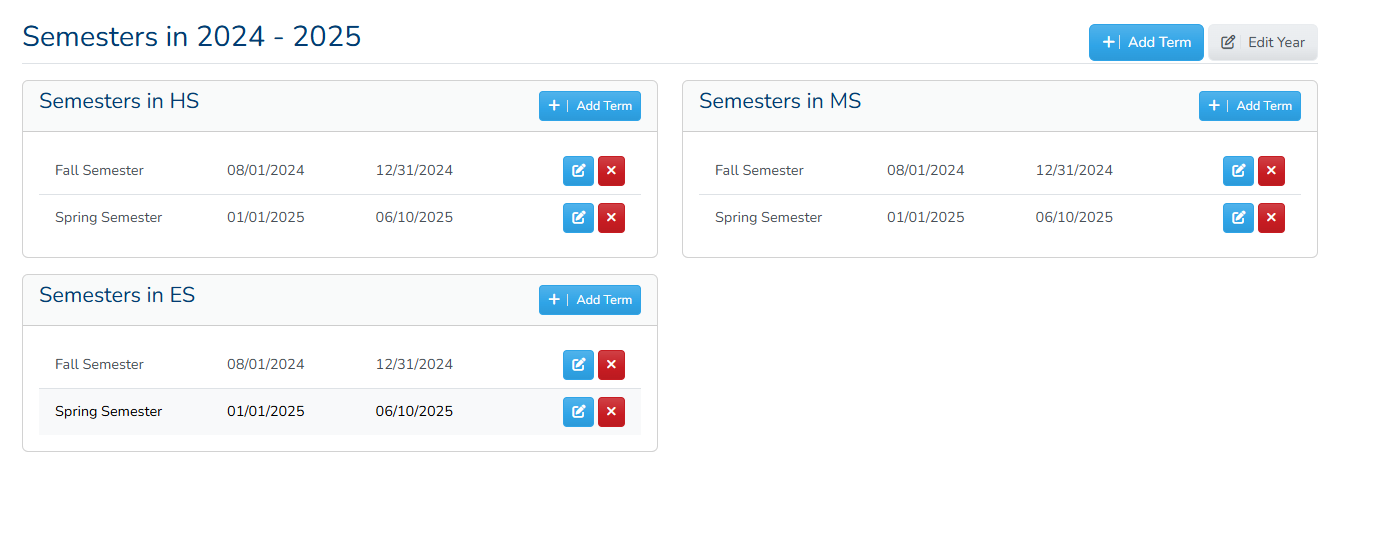Select the HS Fall Semester row label
The width and height of the screenshot is (1400, 535).
click(99, 171)
